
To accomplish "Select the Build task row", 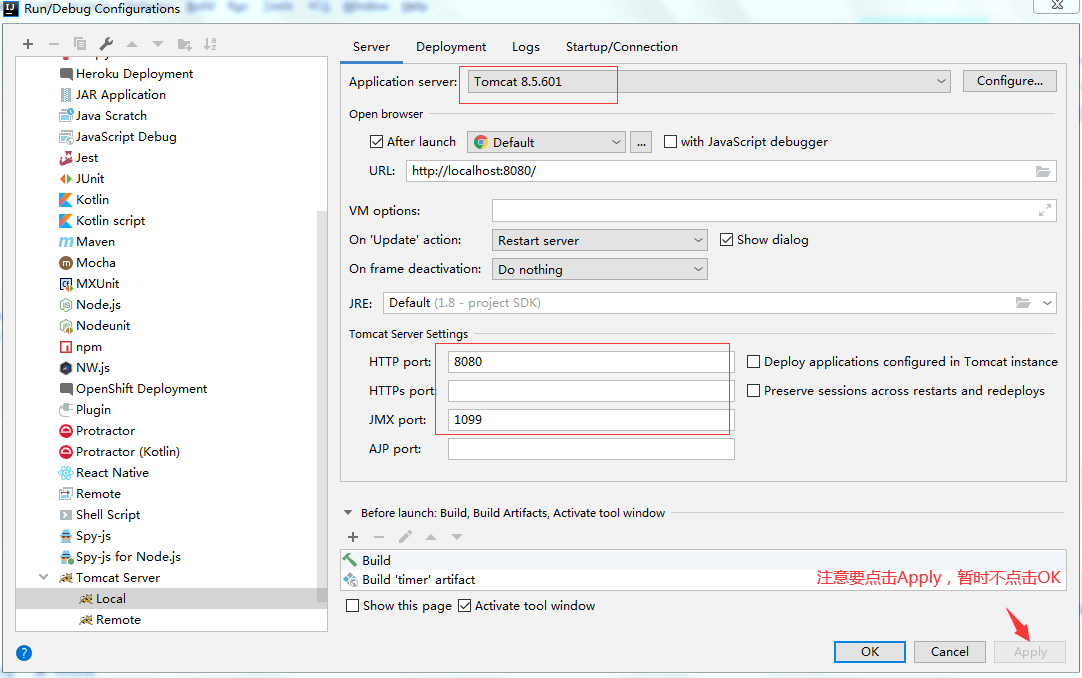I will pos(704,560).
